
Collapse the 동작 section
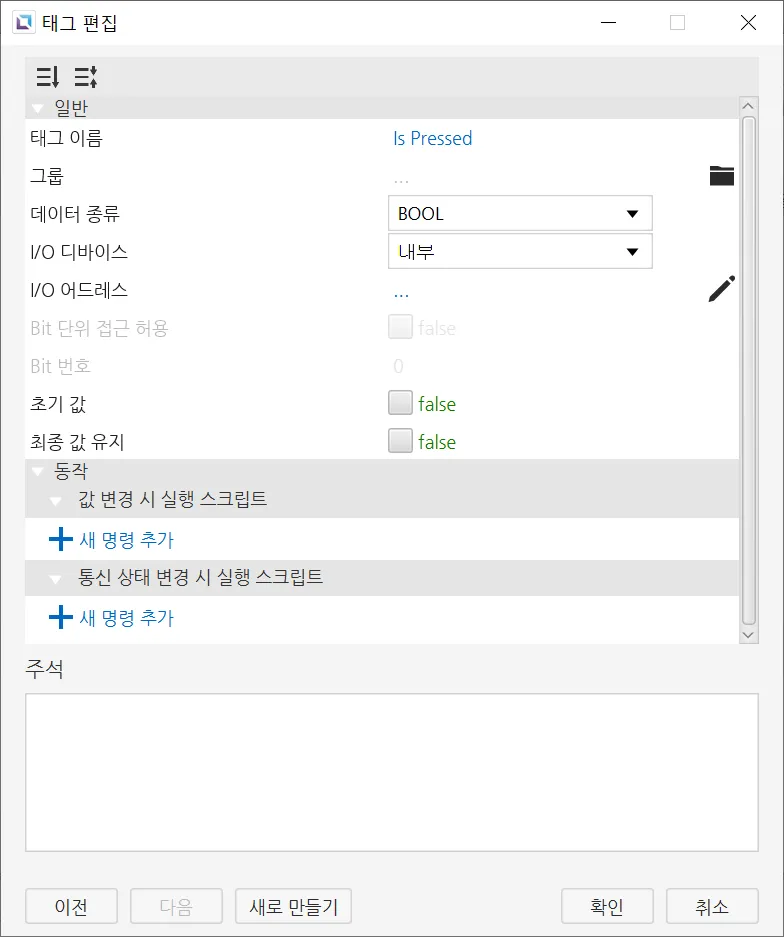tap(38, 470)
